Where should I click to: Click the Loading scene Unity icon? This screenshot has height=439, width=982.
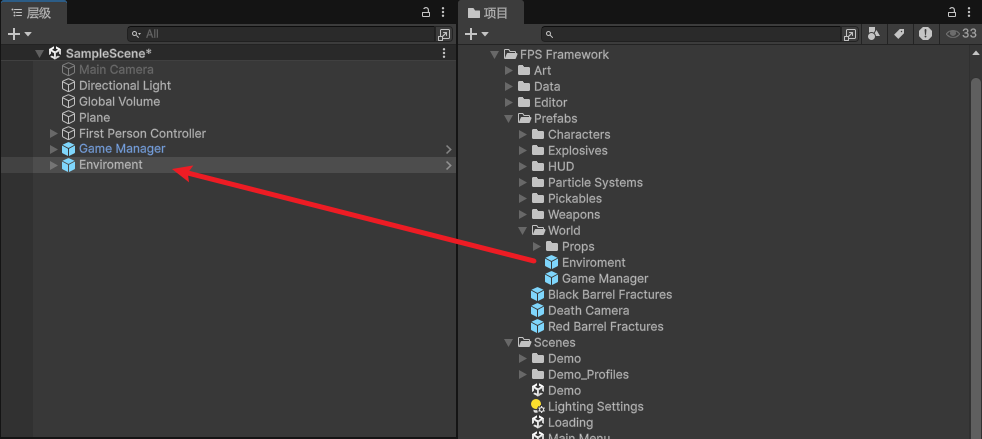click(537, 422)
